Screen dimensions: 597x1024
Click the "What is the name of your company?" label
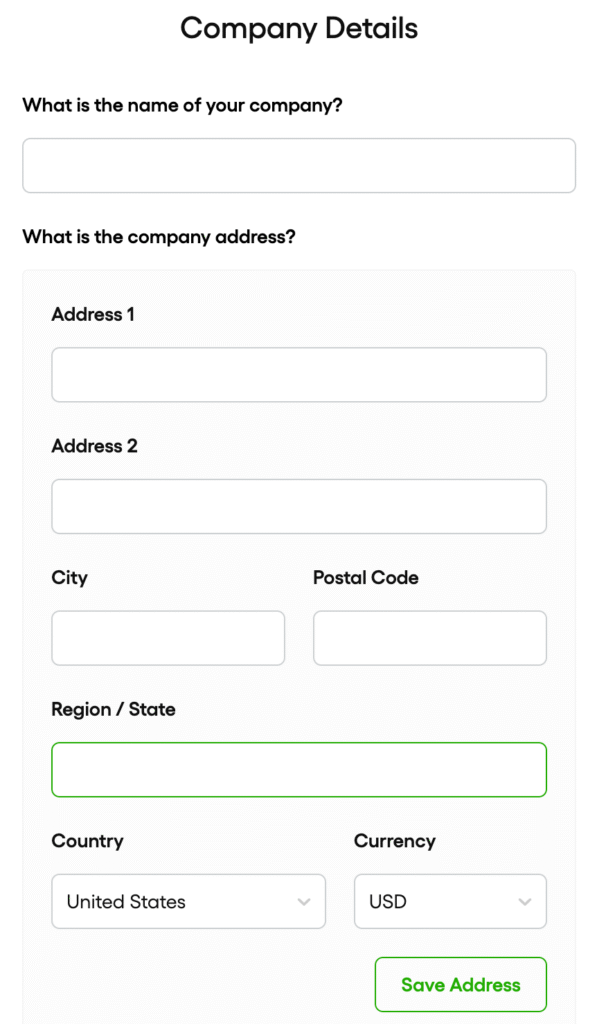coord(183,105)
